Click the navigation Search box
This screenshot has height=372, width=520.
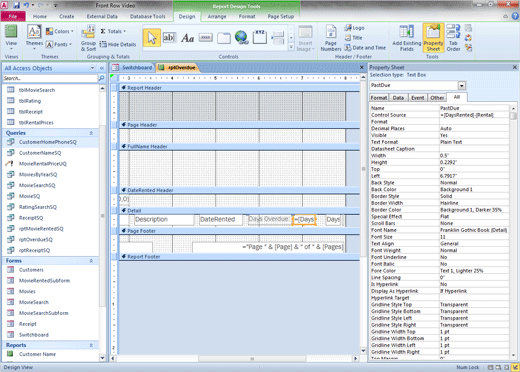pos(50,78)
